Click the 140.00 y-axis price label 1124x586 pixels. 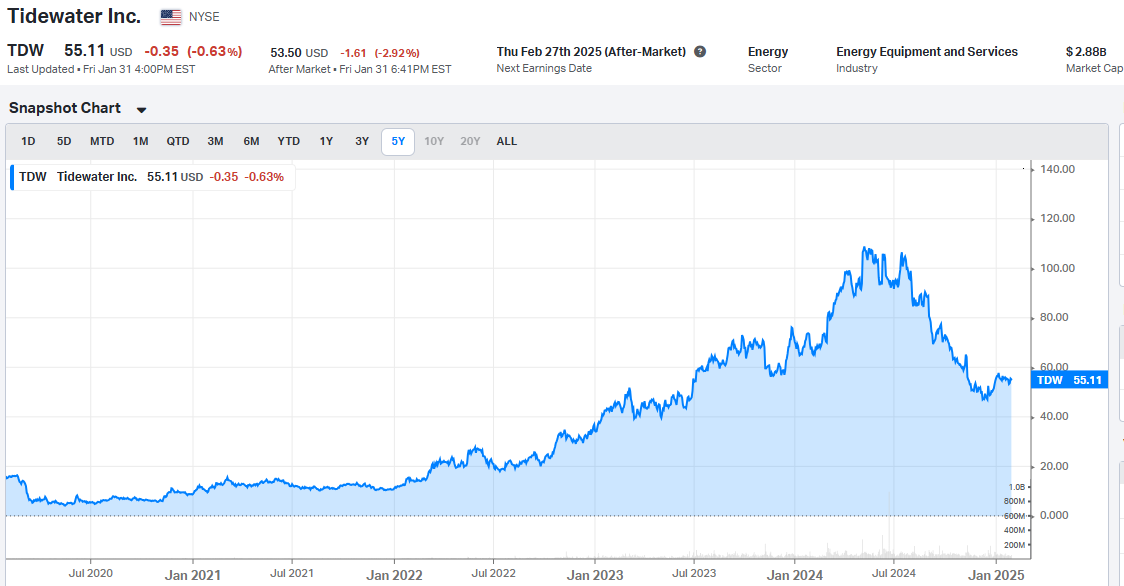[x=1057, y=169]
